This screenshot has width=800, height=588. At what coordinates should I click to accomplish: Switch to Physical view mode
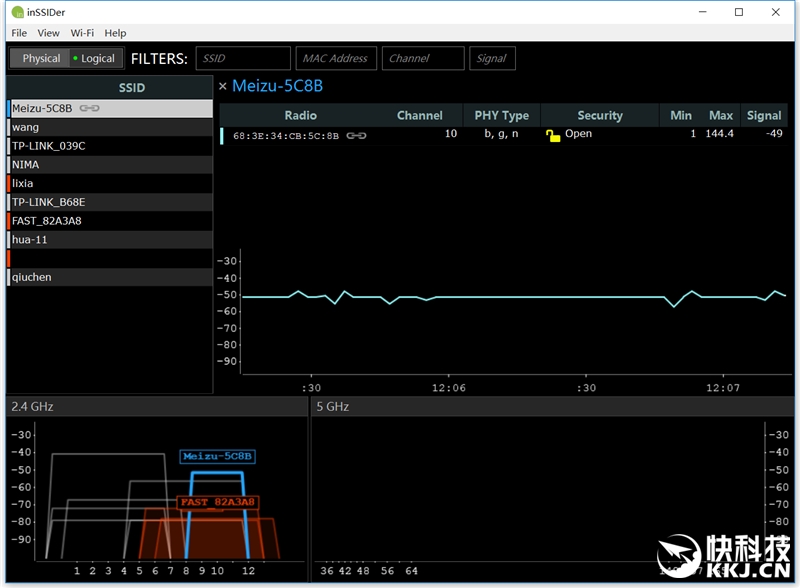(41, 58)
